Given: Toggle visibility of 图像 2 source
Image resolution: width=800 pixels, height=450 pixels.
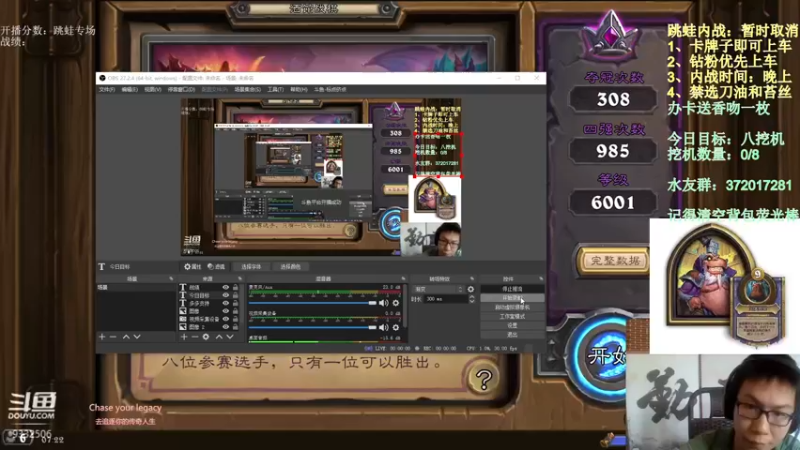Looking at the screenshot, I should pyautogui.click(x=226, y=327).
